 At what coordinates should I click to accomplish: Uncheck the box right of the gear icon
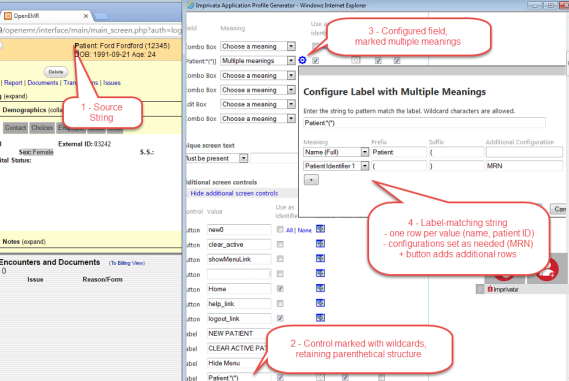pyautogui.click(x=316, y=61)
